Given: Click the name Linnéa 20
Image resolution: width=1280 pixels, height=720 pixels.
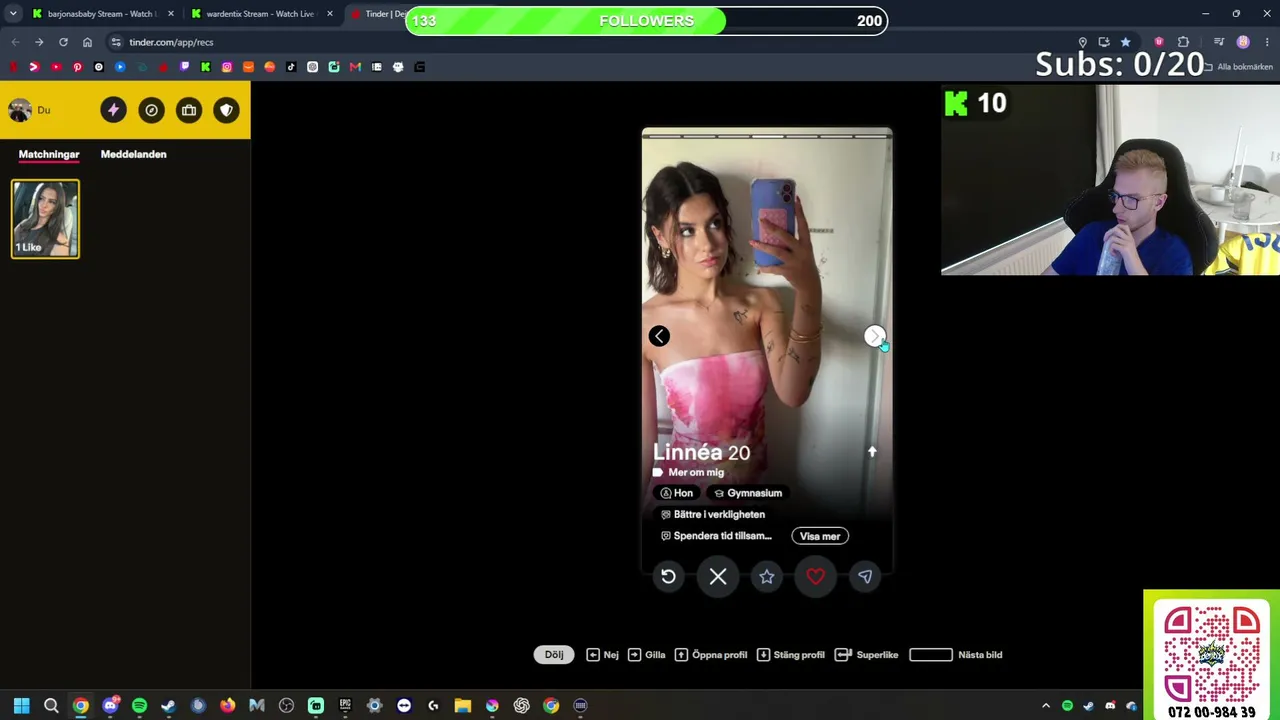Looking at the screenshot, I should tap(701, 452).
